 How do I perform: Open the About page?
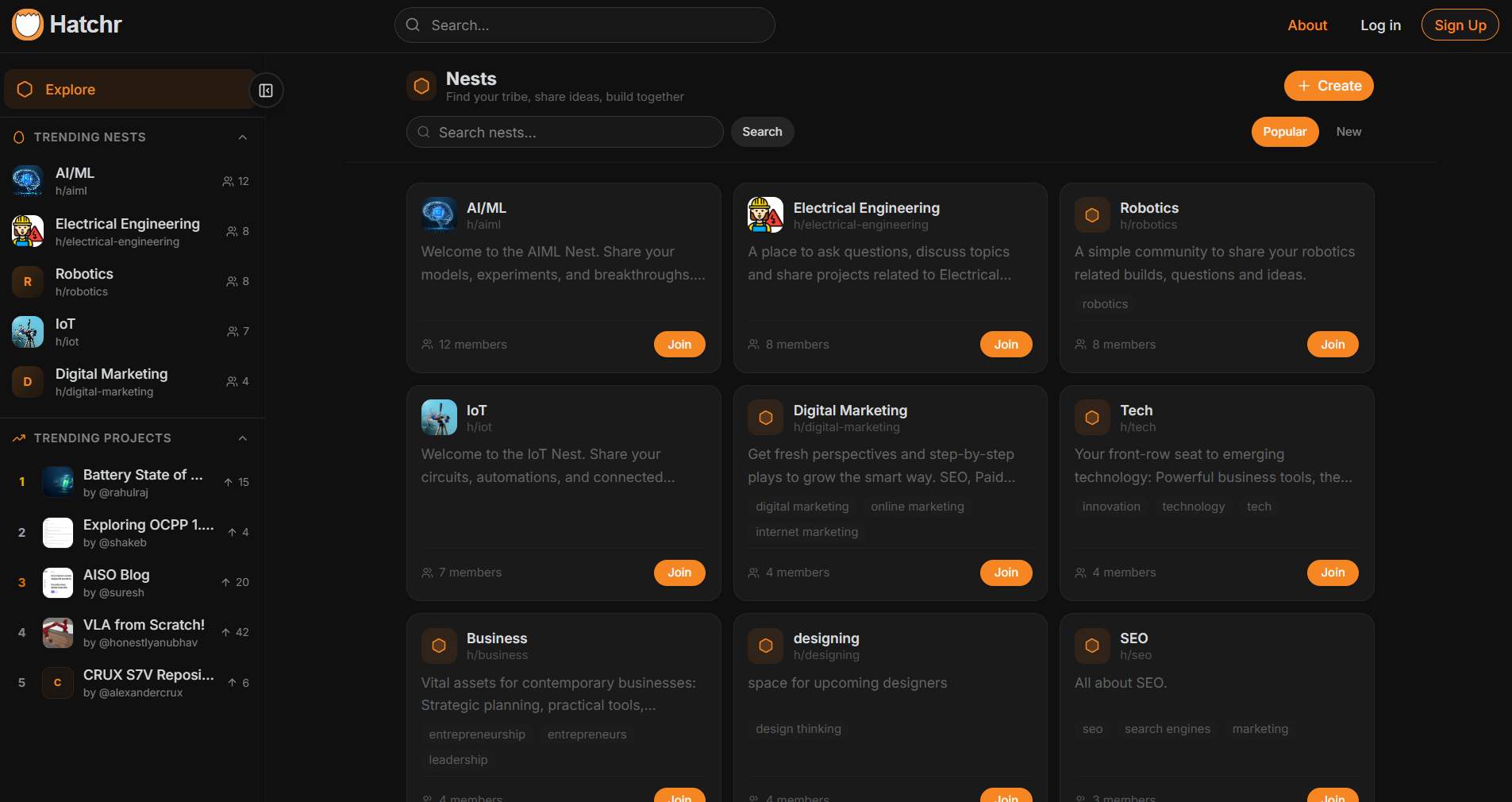[x=1306, y=25]
